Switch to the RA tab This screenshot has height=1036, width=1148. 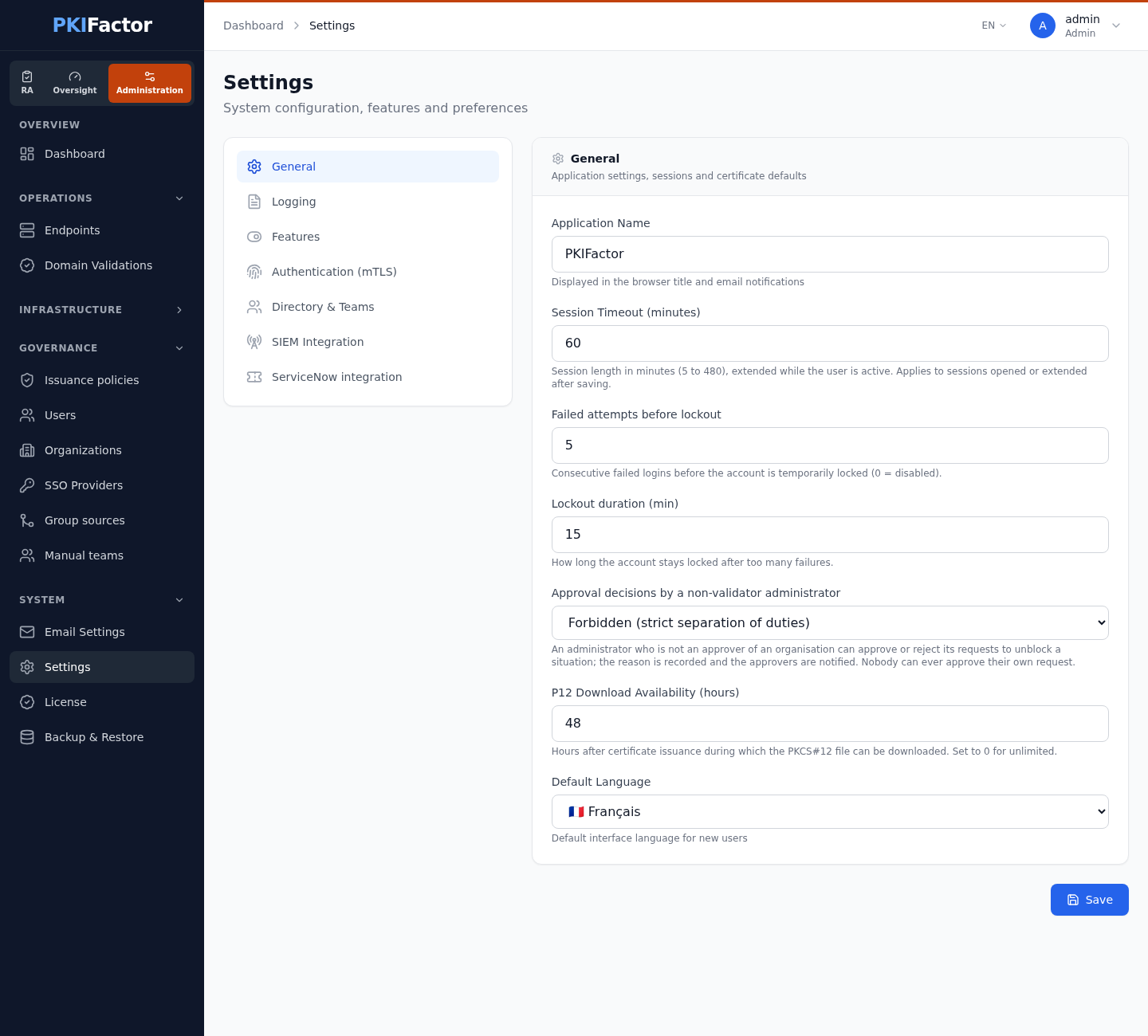(x=27, y=83)
